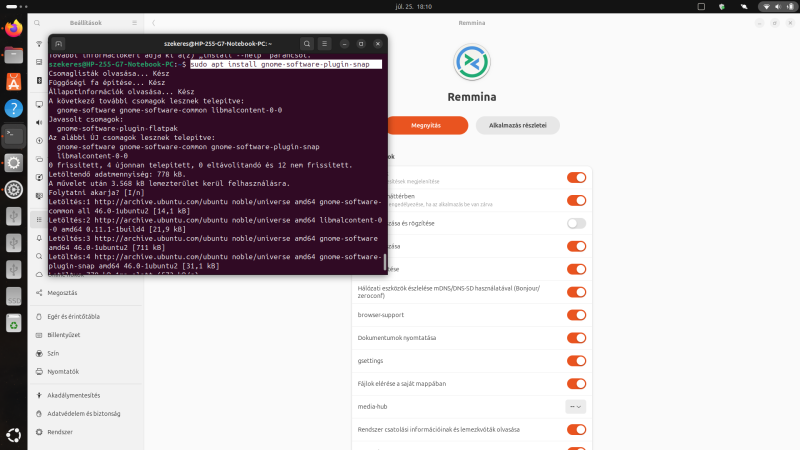Viewport: 800px width, 450px height.
Task: Switch off the gsettings permission
Action: (577, 361)
